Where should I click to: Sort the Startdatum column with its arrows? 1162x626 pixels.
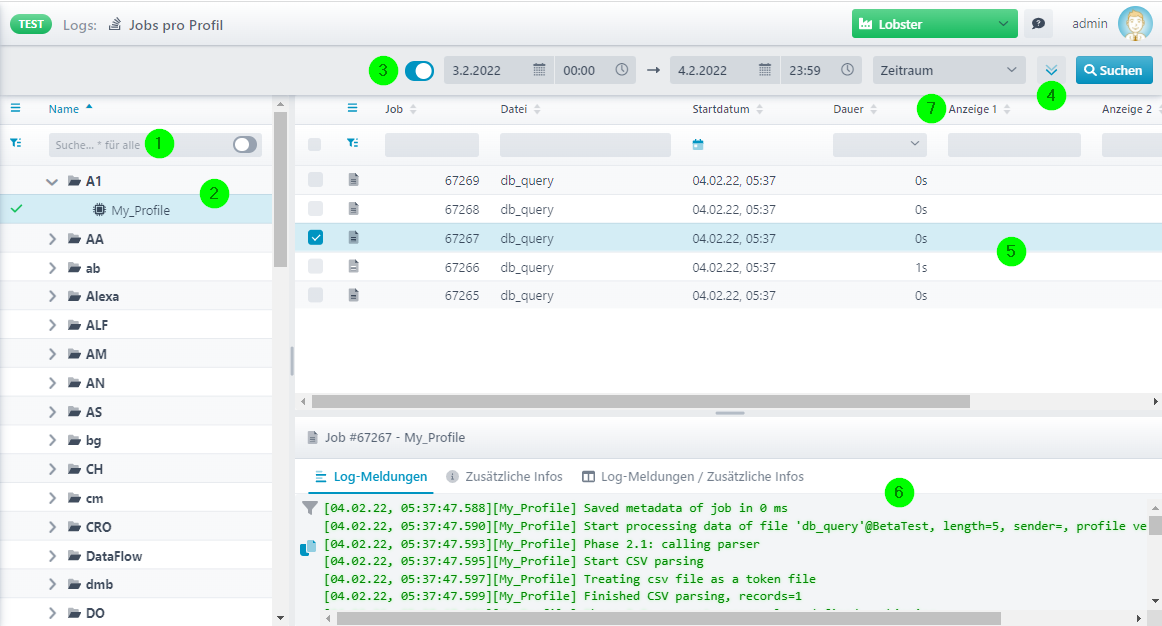click(760, 110)
